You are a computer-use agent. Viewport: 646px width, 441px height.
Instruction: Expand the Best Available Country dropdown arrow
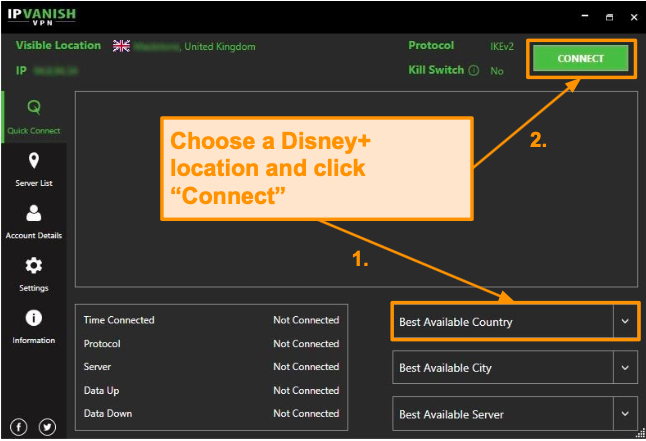[625, 321]
